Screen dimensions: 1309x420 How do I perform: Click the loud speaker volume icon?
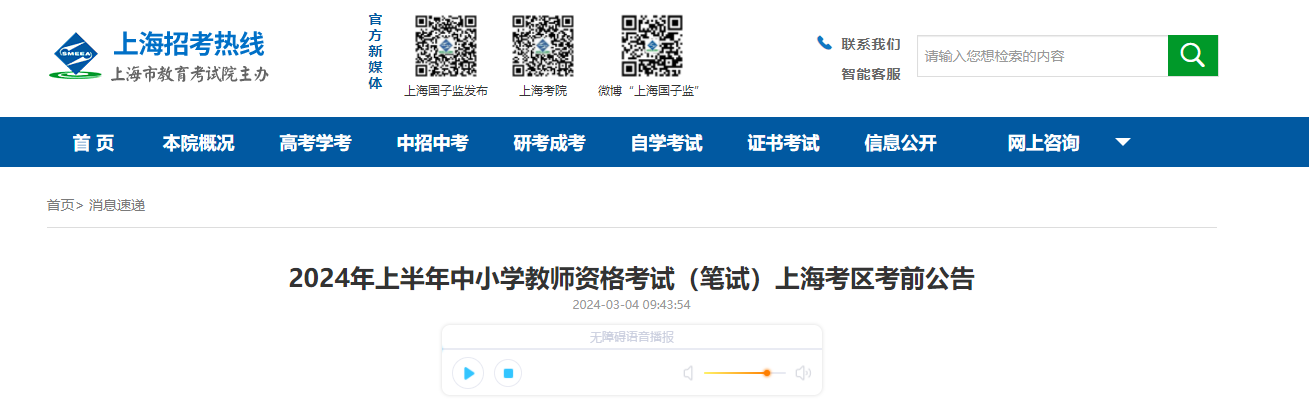pos(802,373)
